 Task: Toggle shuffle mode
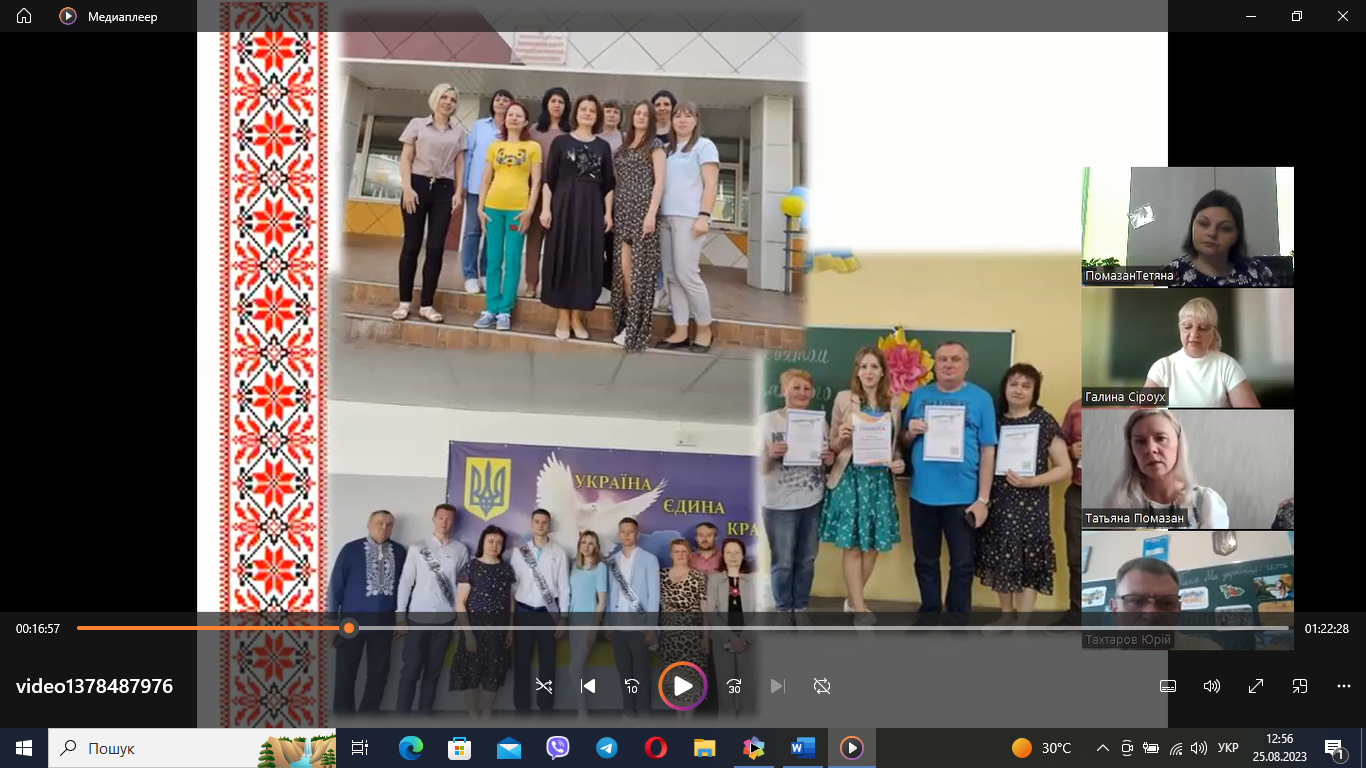tap(544, 686)
